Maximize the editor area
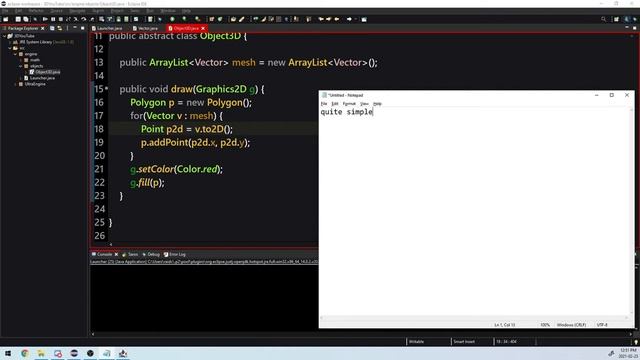This screenshot has width=640, height=360. tap(634, 28)
